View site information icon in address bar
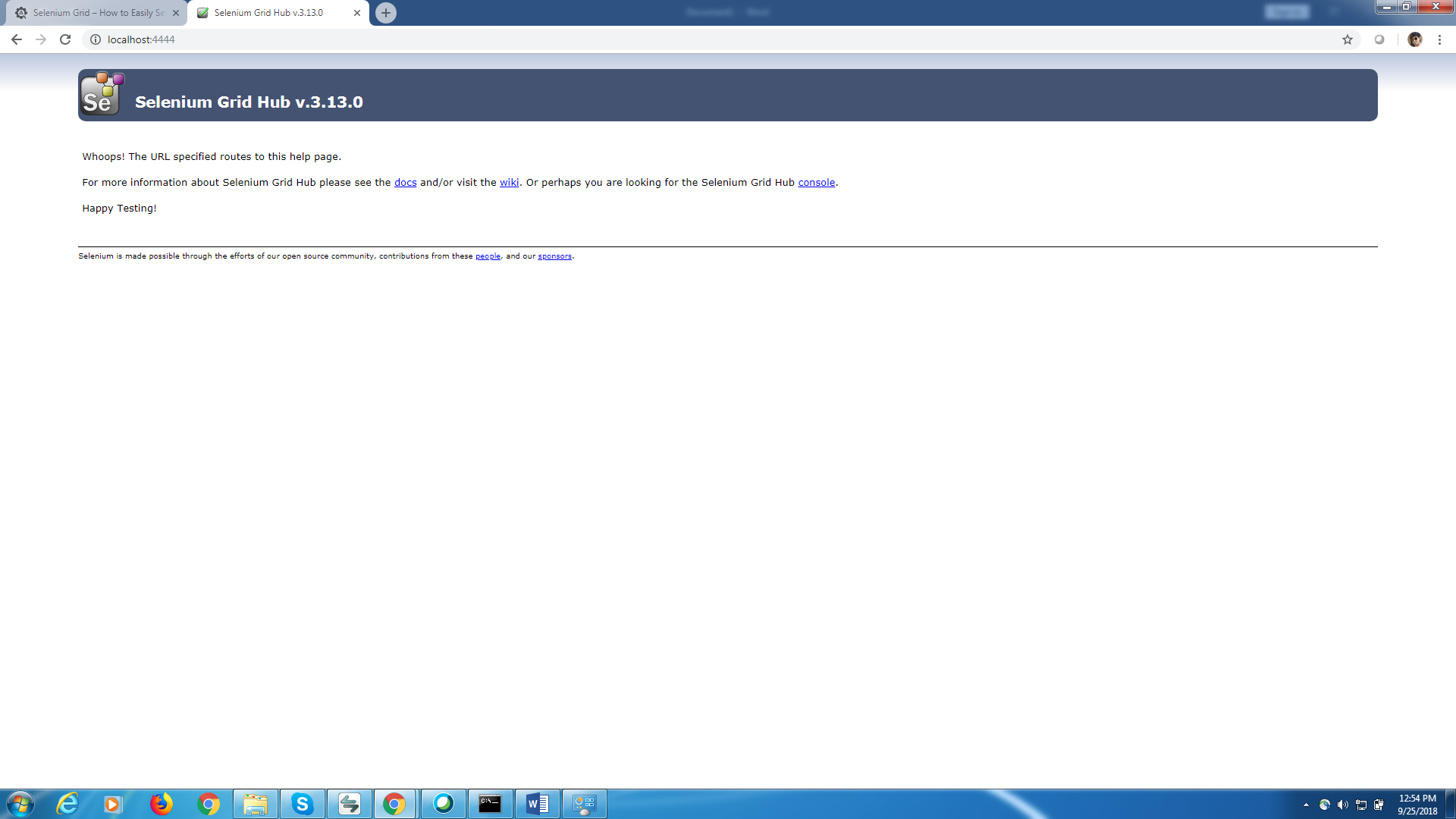The image size is (1456, 819). click(96, 39)
